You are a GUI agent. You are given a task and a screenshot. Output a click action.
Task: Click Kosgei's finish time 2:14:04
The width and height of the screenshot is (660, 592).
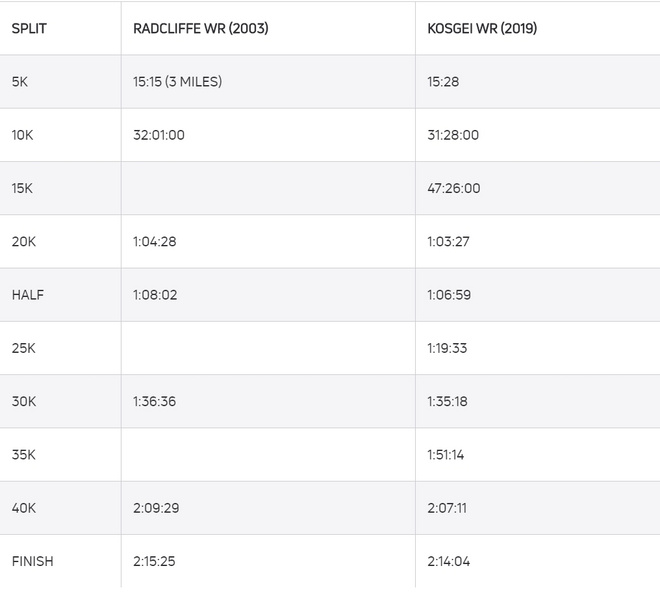448,561
